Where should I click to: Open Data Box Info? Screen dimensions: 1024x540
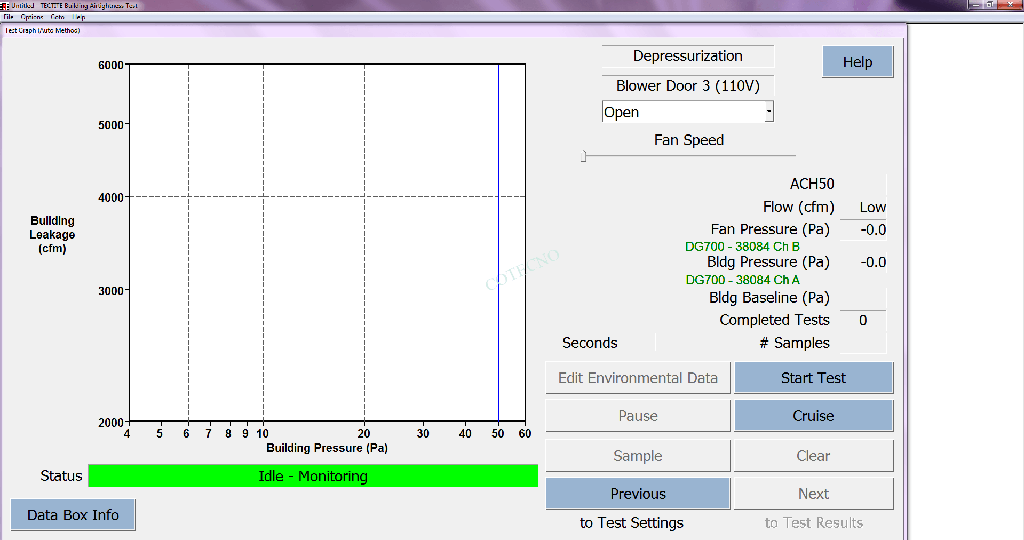(x=73, y=515)
